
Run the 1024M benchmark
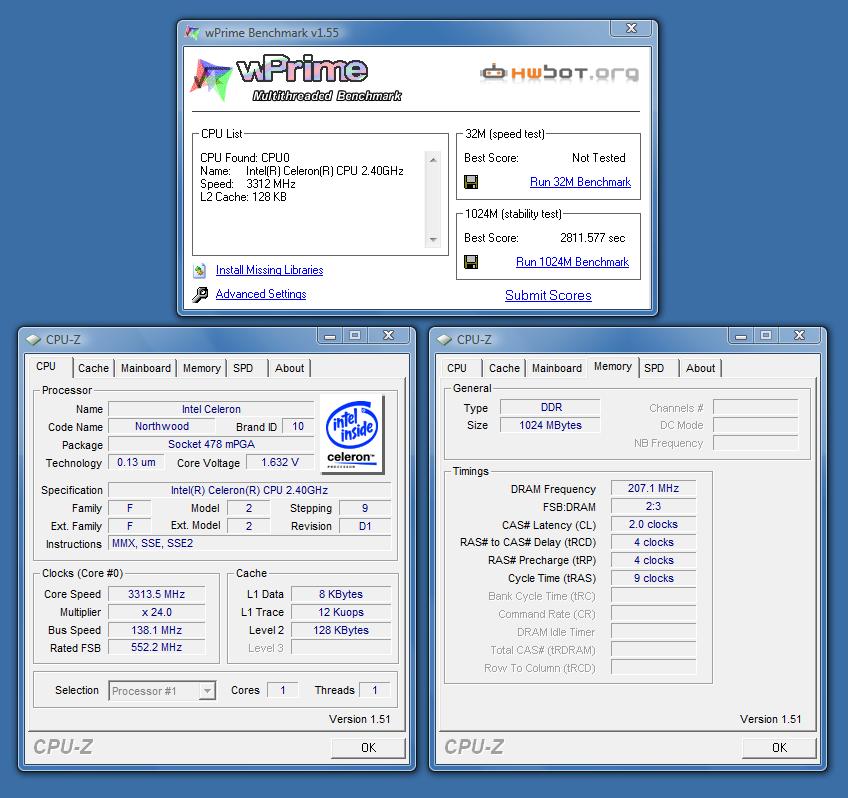[572, 262]
